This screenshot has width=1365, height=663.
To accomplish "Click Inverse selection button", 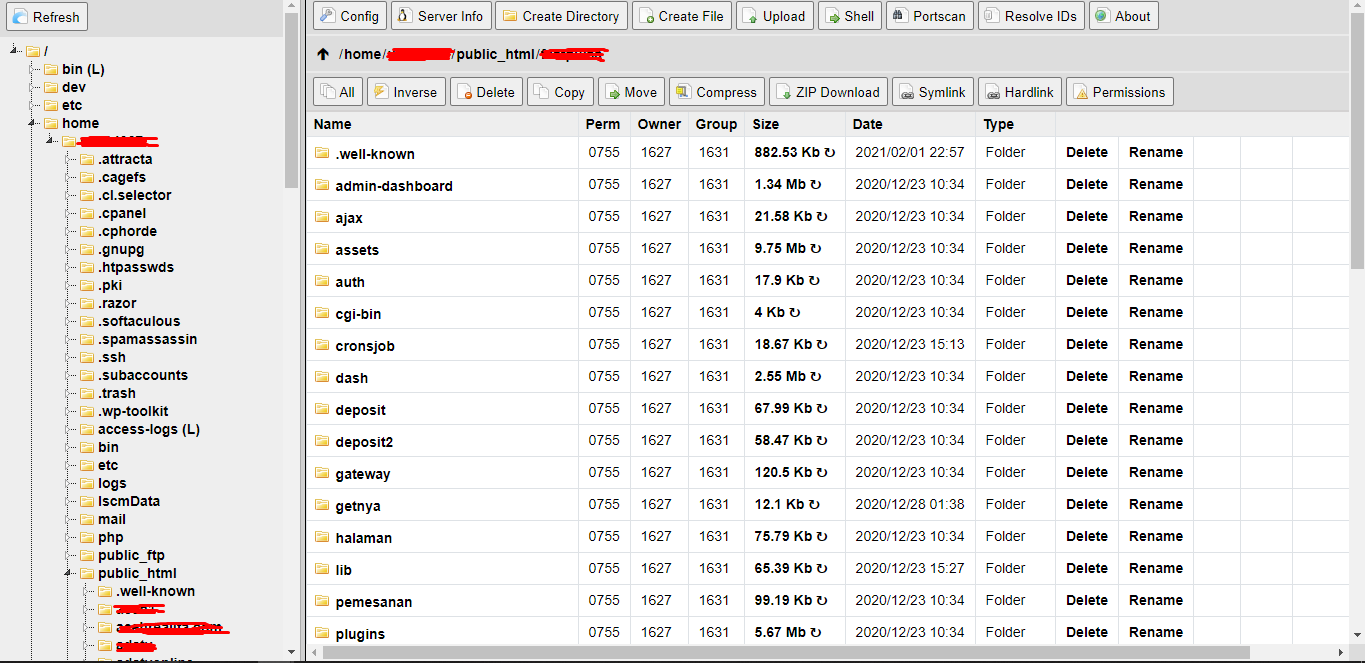I will coord(406,92).
